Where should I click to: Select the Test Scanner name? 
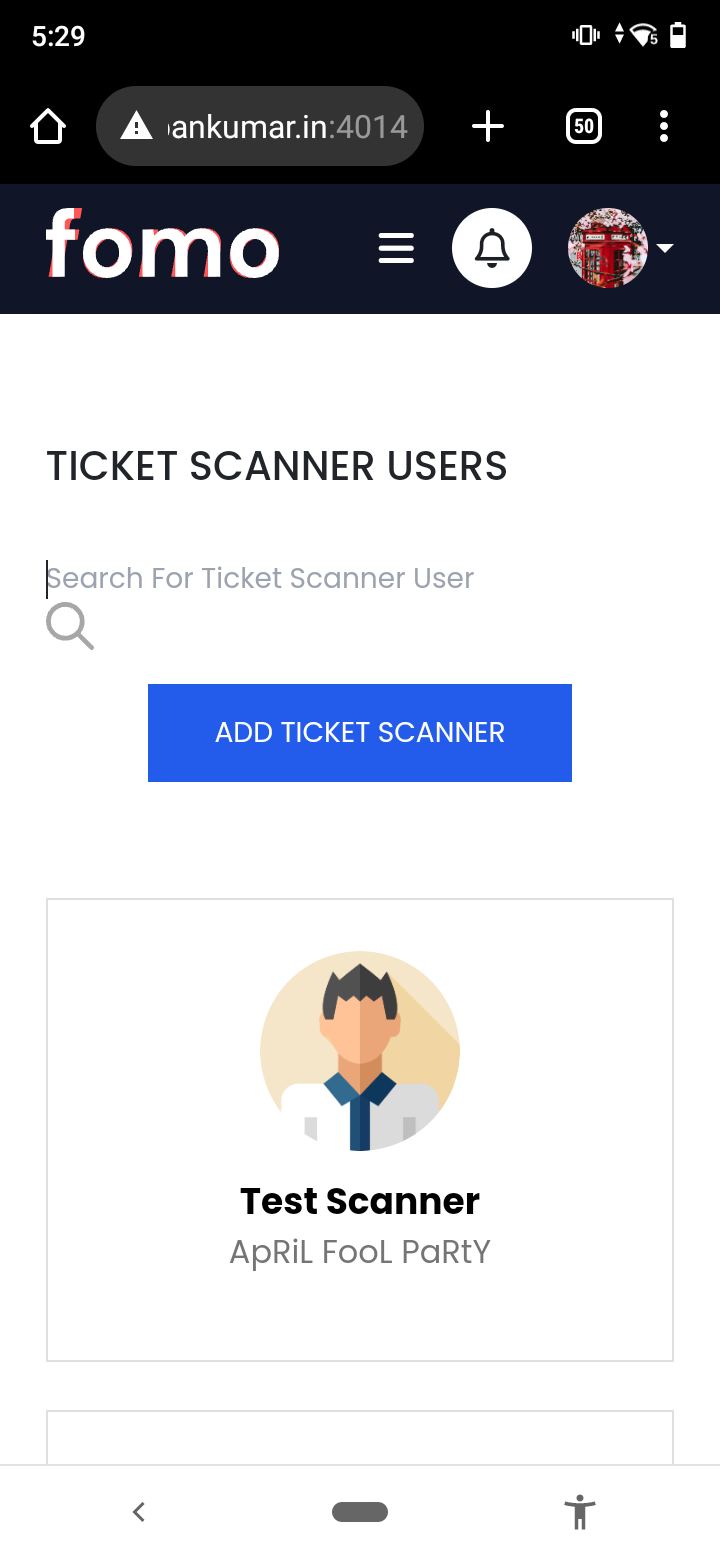(360, 1201)
